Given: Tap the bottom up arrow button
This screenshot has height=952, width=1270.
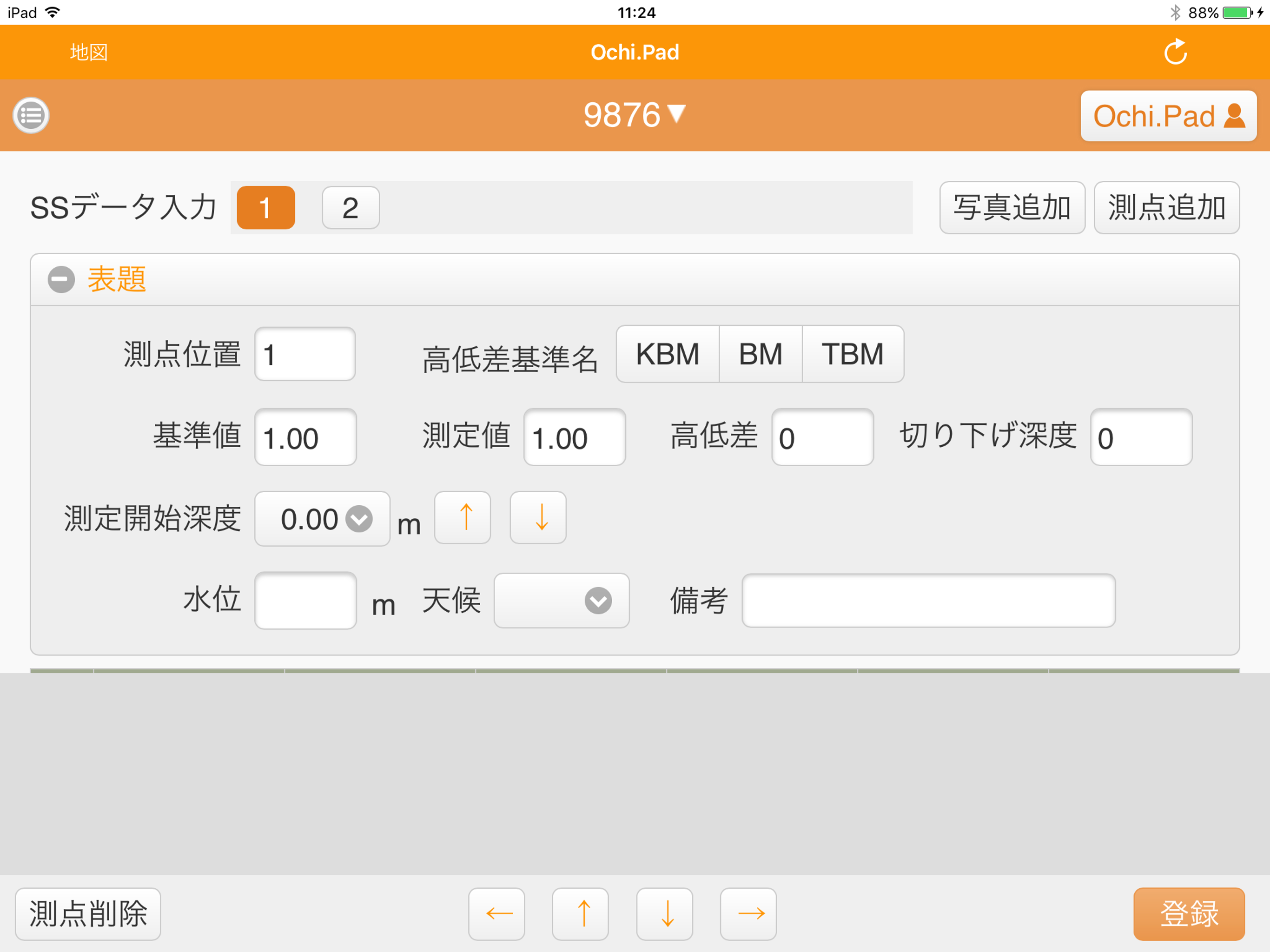Looking at the screenshot, I should tap(581, 914).
